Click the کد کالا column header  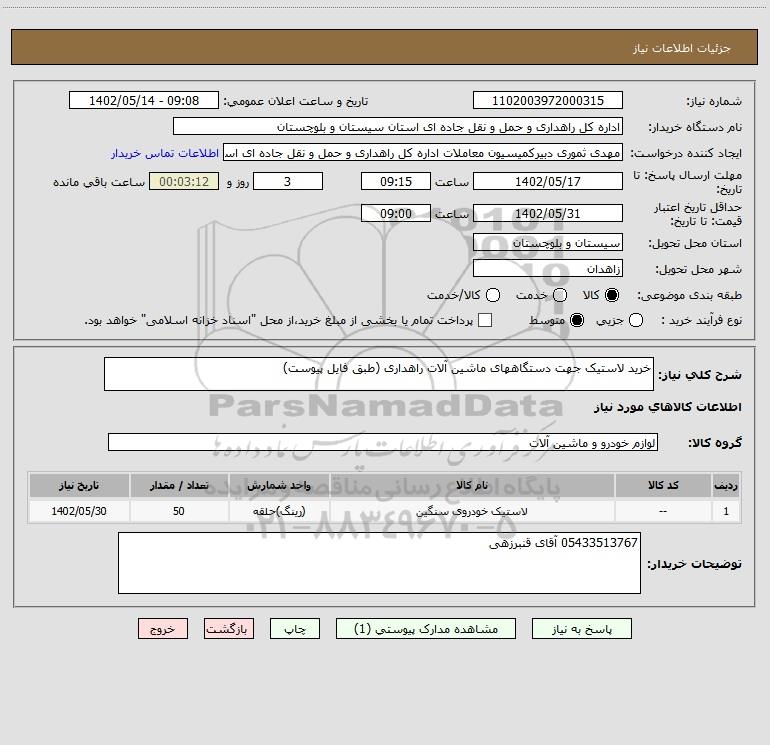[663, 486]
